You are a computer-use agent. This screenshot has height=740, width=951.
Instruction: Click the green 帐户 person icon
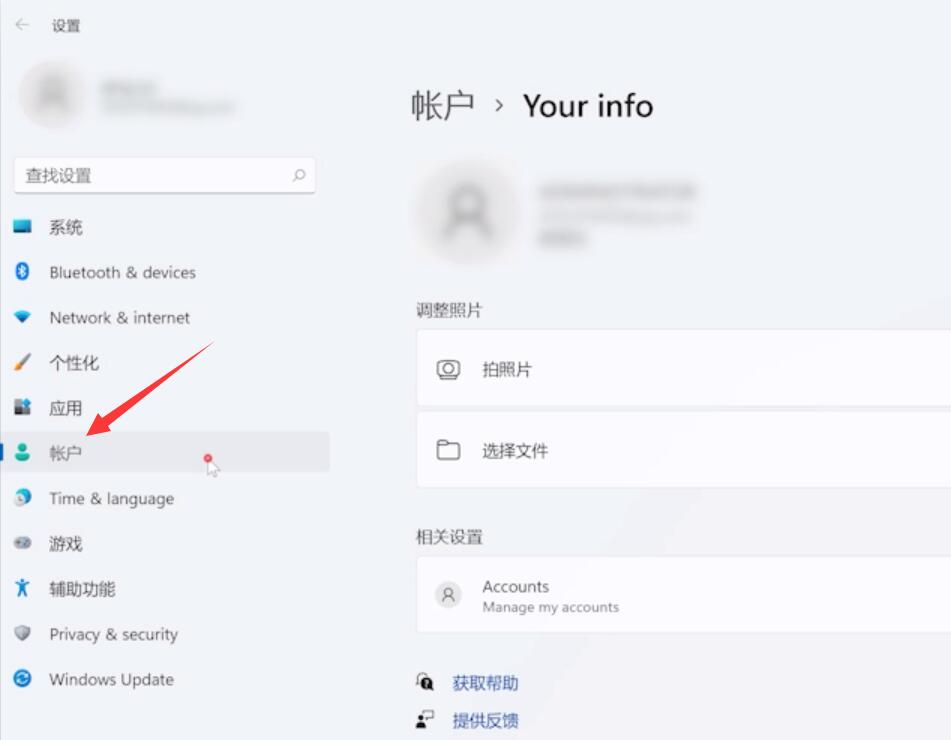coord(22,452)
